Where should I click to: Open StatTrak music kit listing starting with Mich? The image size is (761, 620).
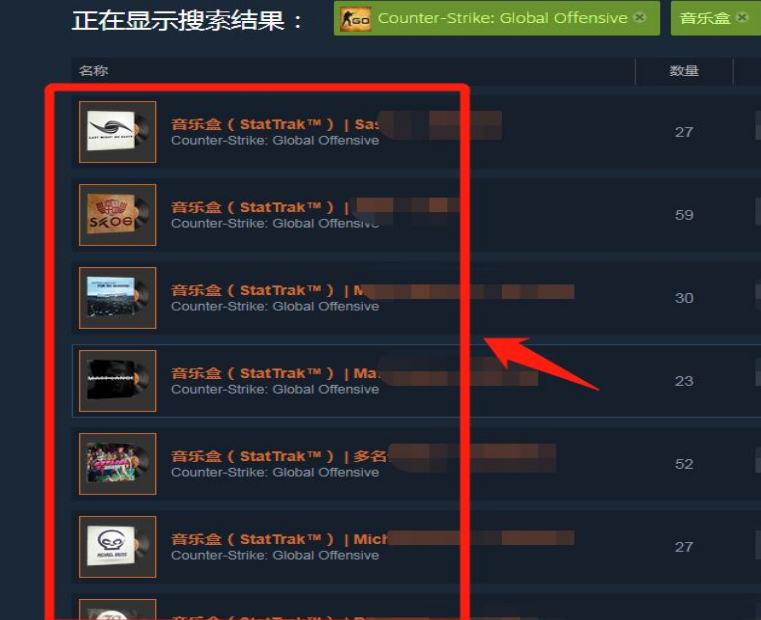[280, 539]
